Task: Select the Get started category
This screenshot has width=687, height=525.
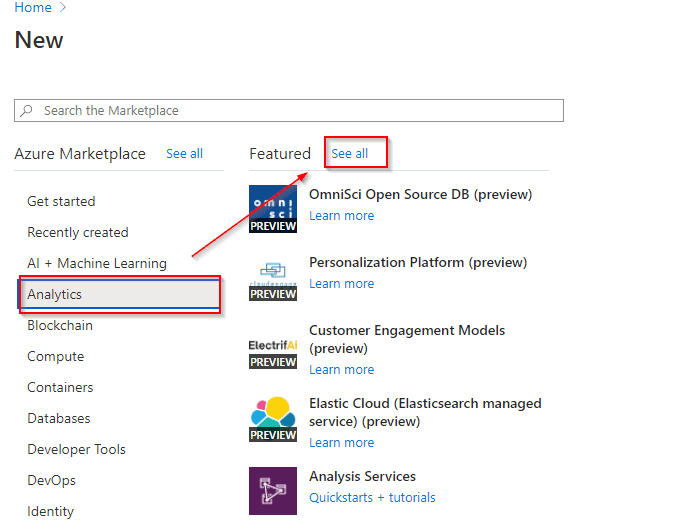Action: point(61,201)
